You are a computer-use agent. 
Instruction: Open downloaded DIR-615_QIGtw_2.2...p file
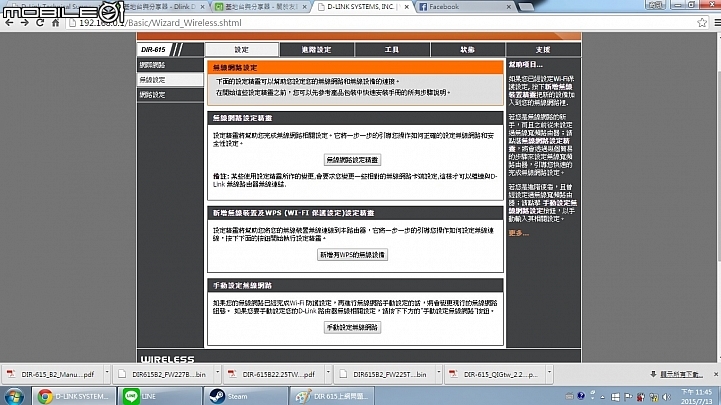495,375
